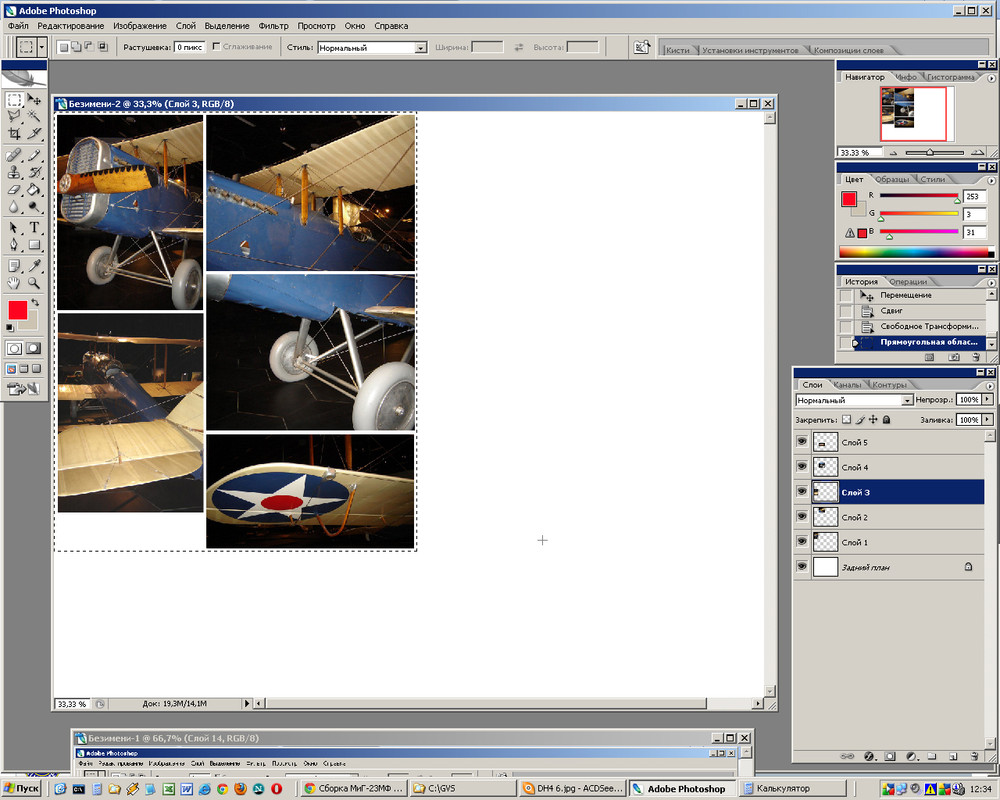Toggle visibility of Слой 2
Image resolution: width=1000 pixels, height=800 pixels.
click(x=802, y=517)
